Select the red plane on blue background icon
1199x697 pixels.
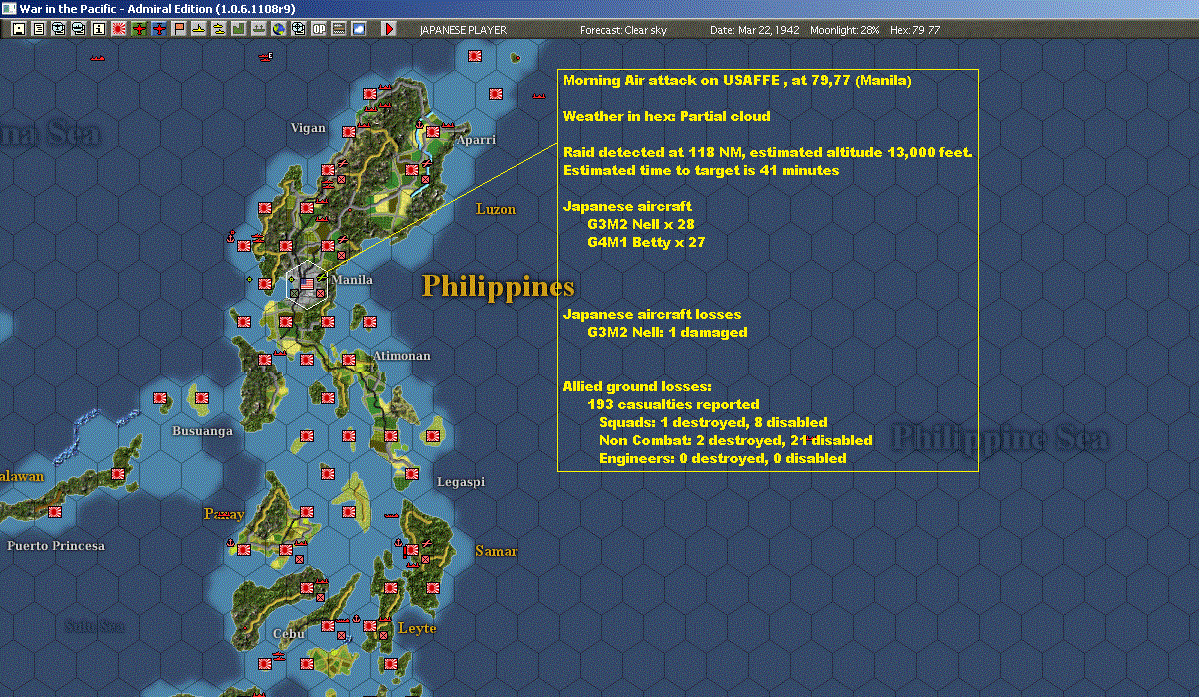point(159,29)
